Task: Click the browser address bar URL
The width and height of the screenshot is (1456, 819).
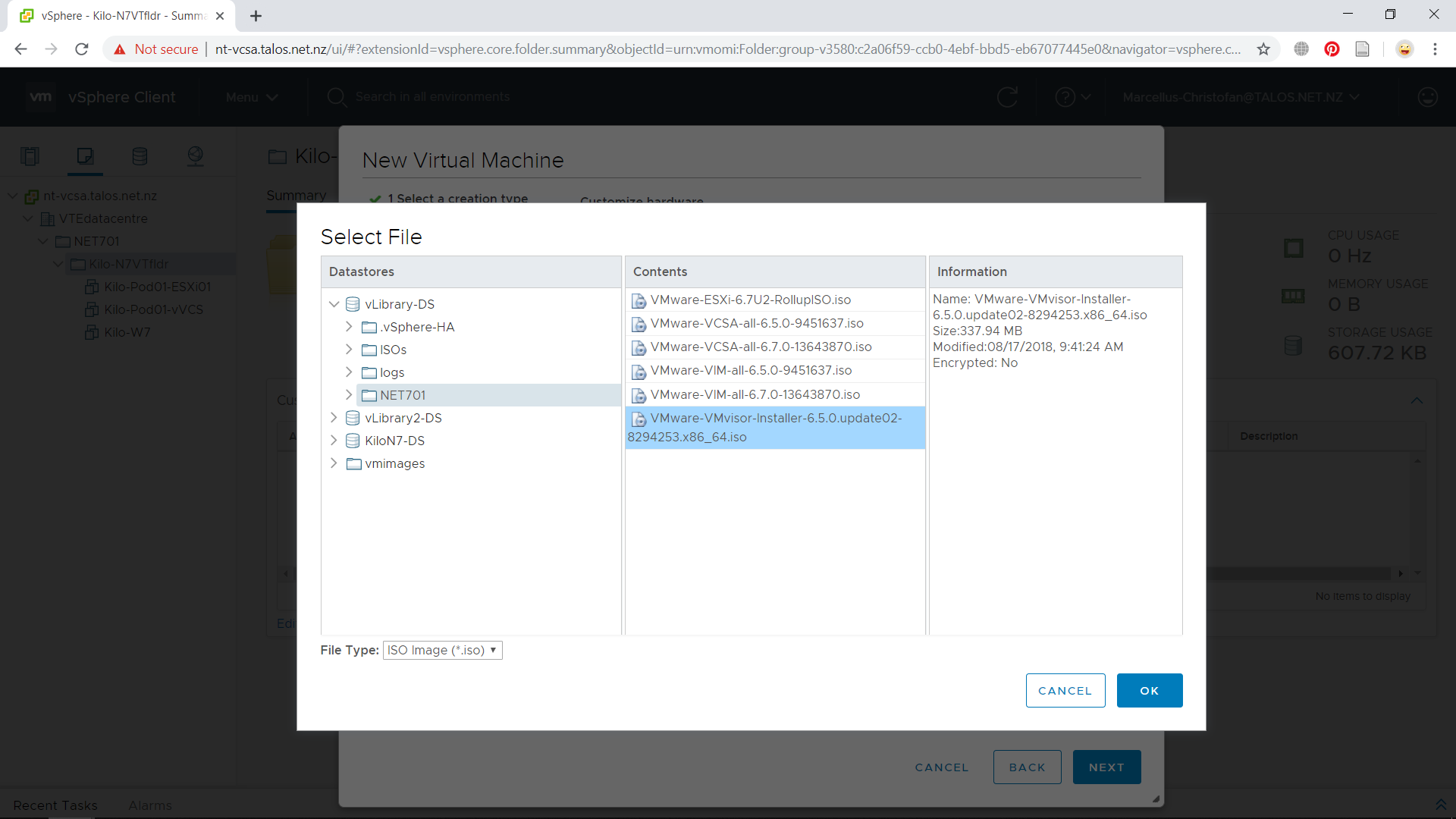Action: point(726,49)
